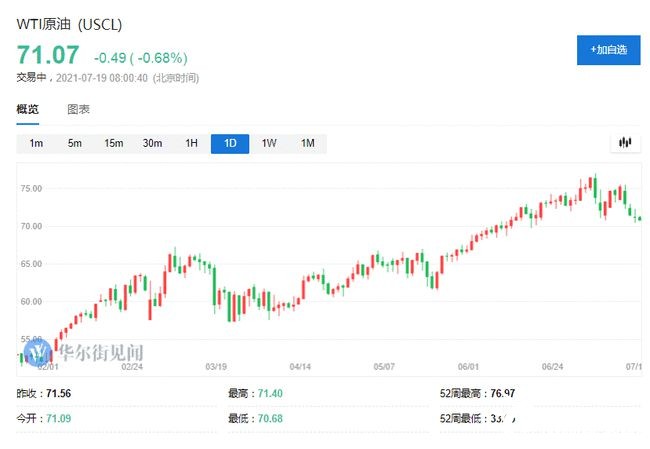This screenshot has height=449, width=650.
Task: Switch to the 概览 tab
Action: 27,109
